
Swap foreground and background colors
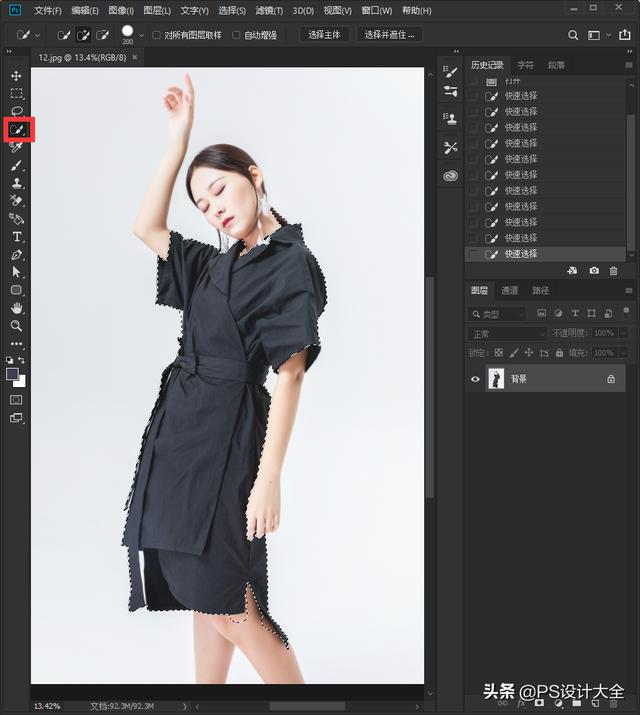pyautogui.click(x=21, y=360)
